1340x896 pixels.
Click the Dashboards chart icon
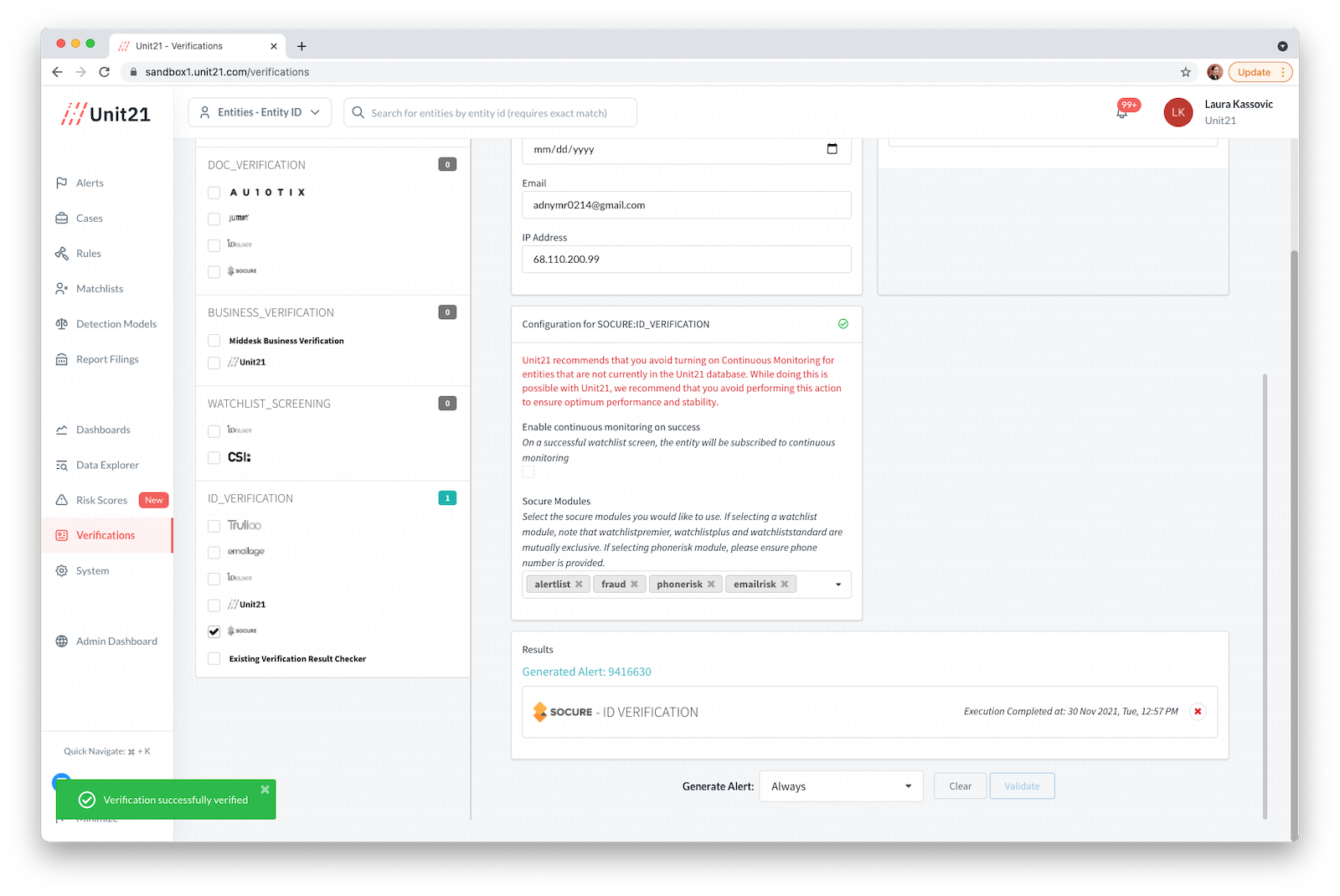[61, 430]
